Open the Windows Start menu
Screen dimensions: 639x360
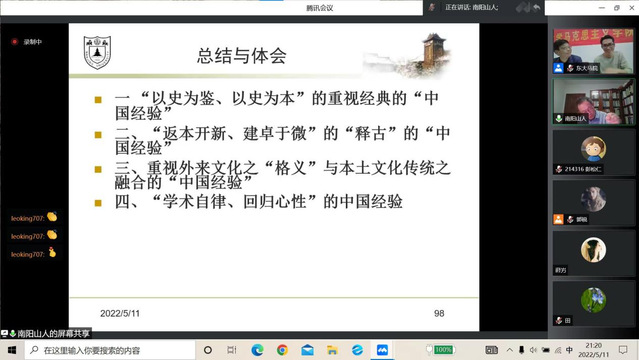coord(12,350)
